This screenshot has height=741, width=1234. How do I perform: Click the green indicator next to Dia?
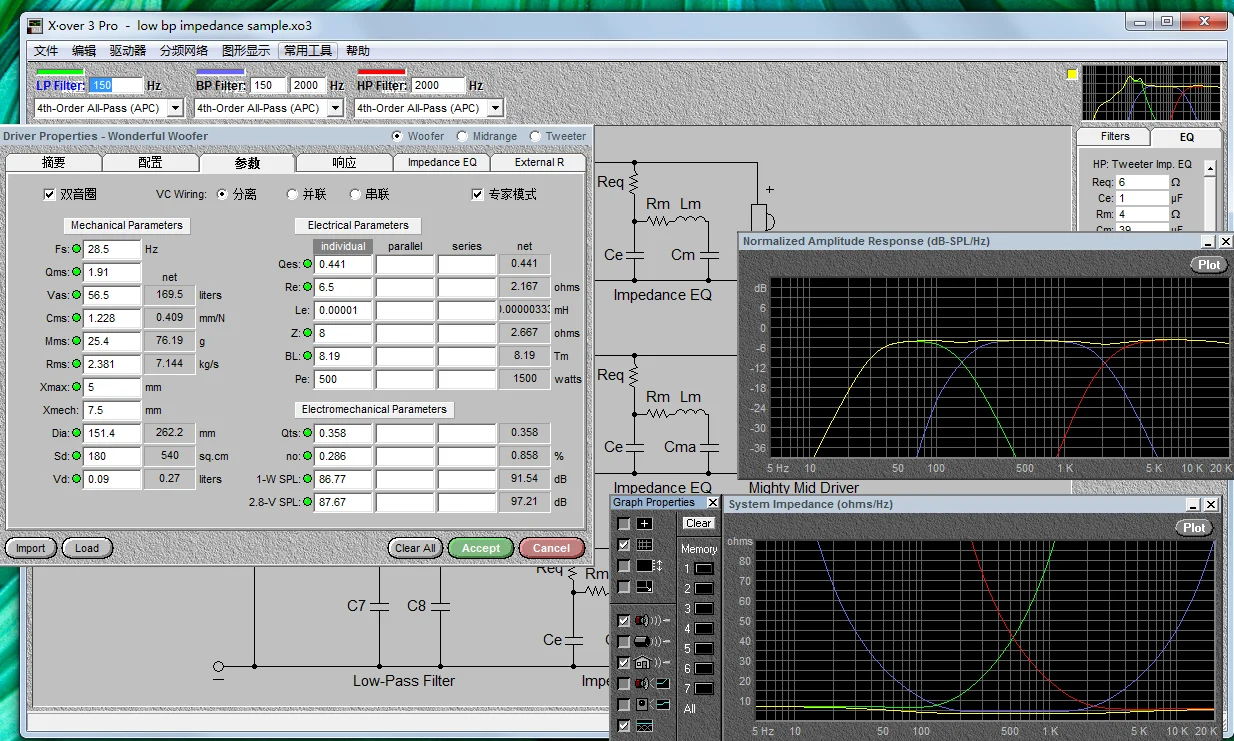pos(76,433)
